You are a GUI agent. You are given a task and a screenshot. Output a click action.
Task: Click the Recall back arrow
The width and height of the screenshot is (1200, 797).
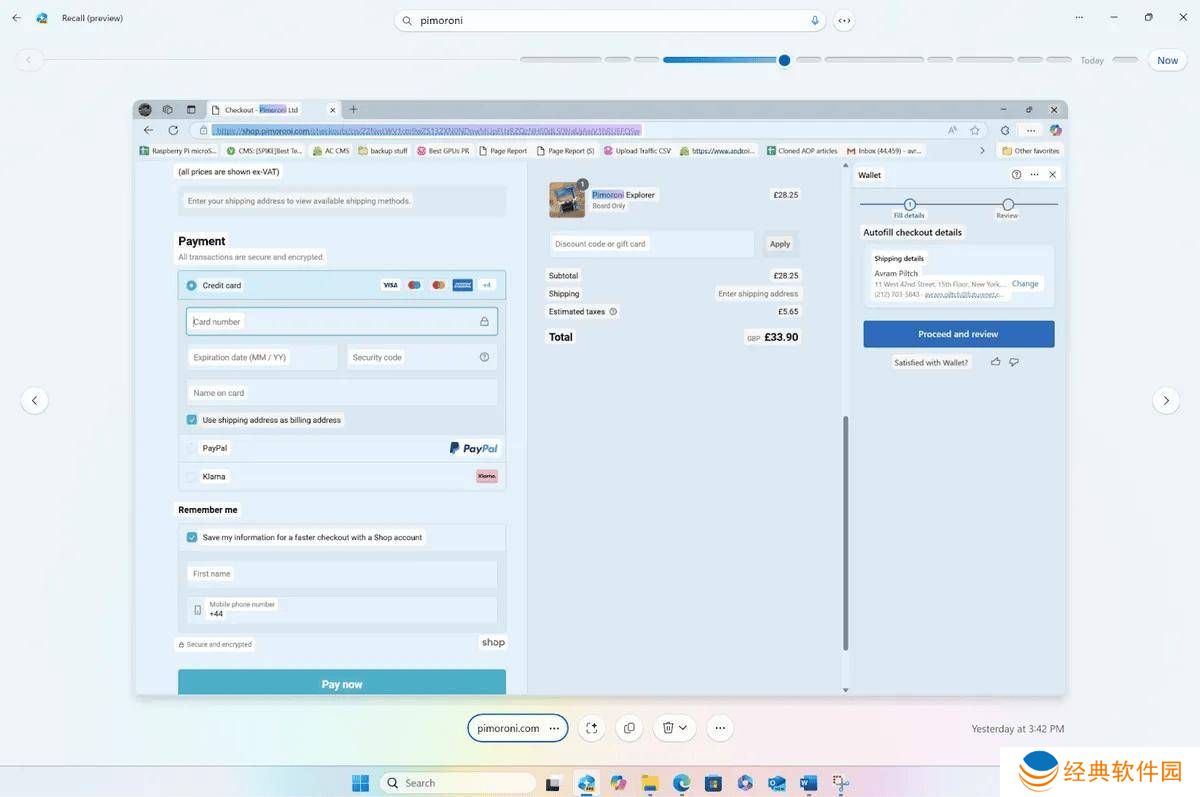(16, 18)
